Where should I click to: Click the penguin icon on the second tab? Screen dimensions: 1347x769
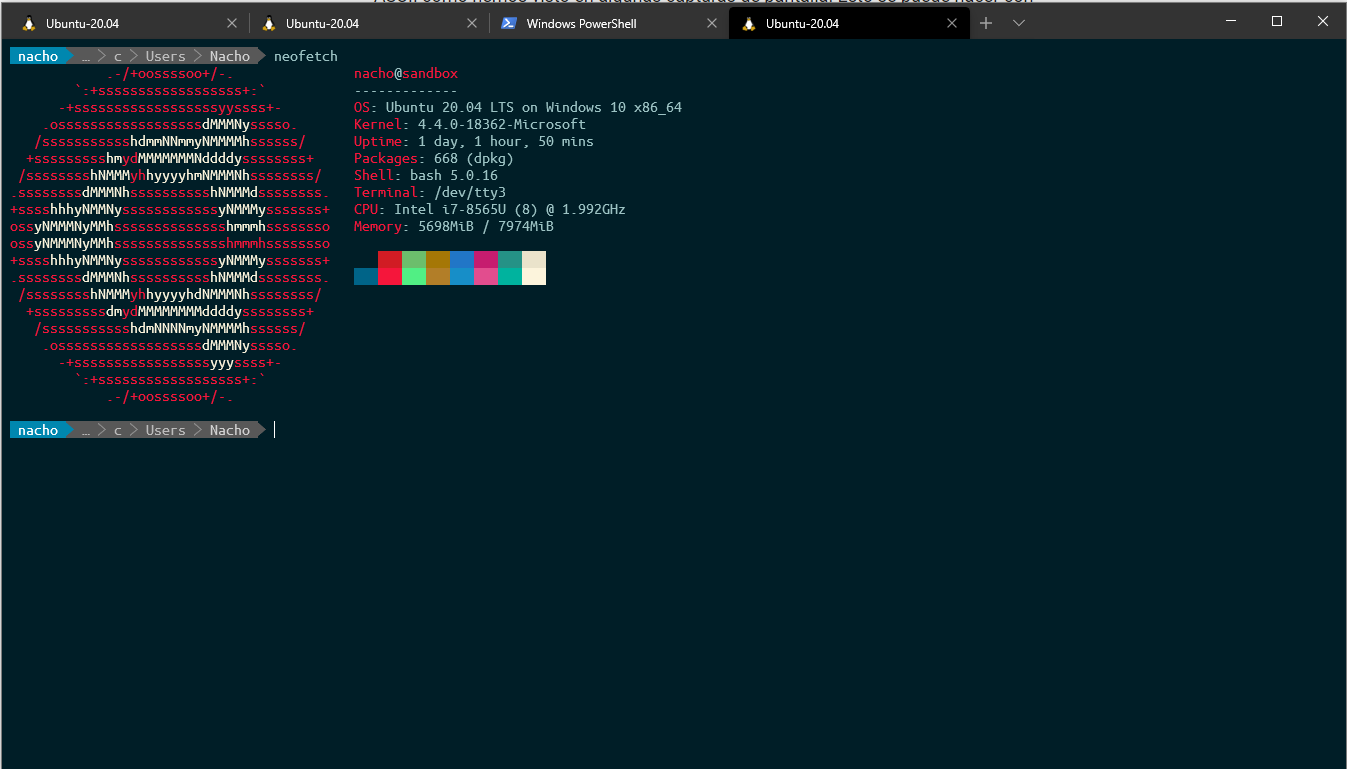click(x=268, y=23)
